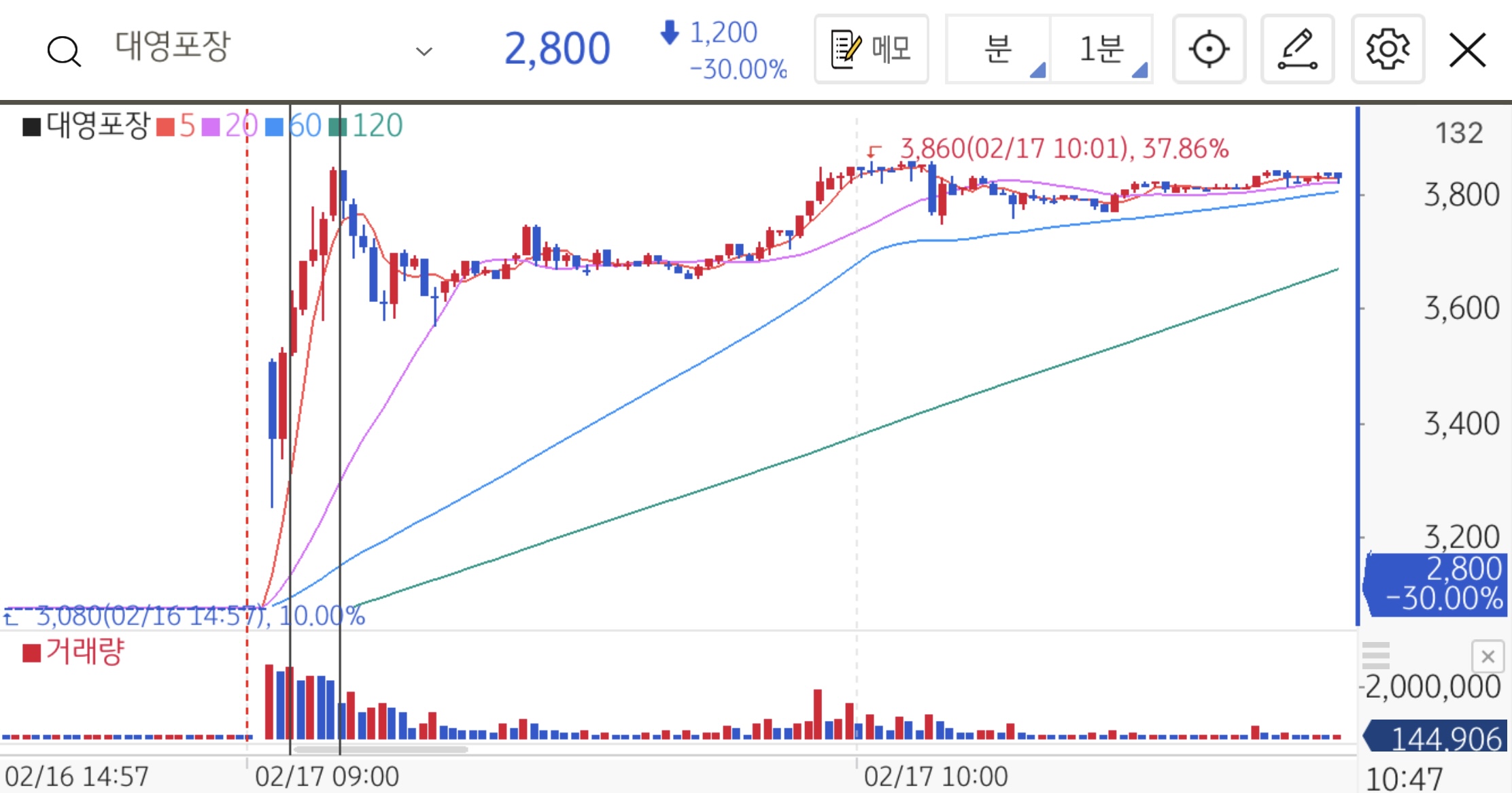This screenshot has width=1512, height=793.
Task: Click the 3,200 price axis label
Action: [x=1462, y=537]
